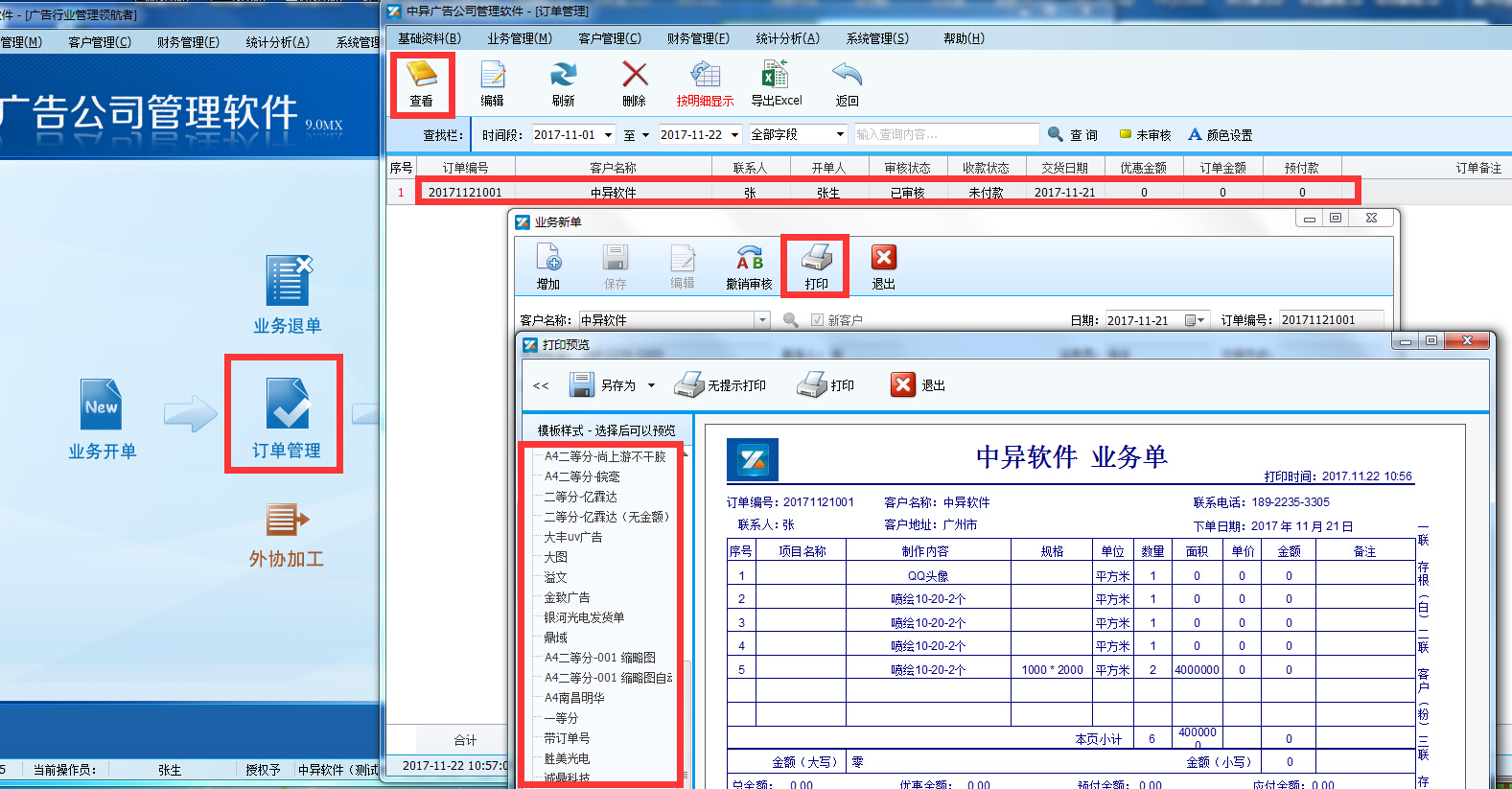Open the 日期 2017-11-21 date picker
Viewport: 1512px width, 789px height.
(1194, 320)
